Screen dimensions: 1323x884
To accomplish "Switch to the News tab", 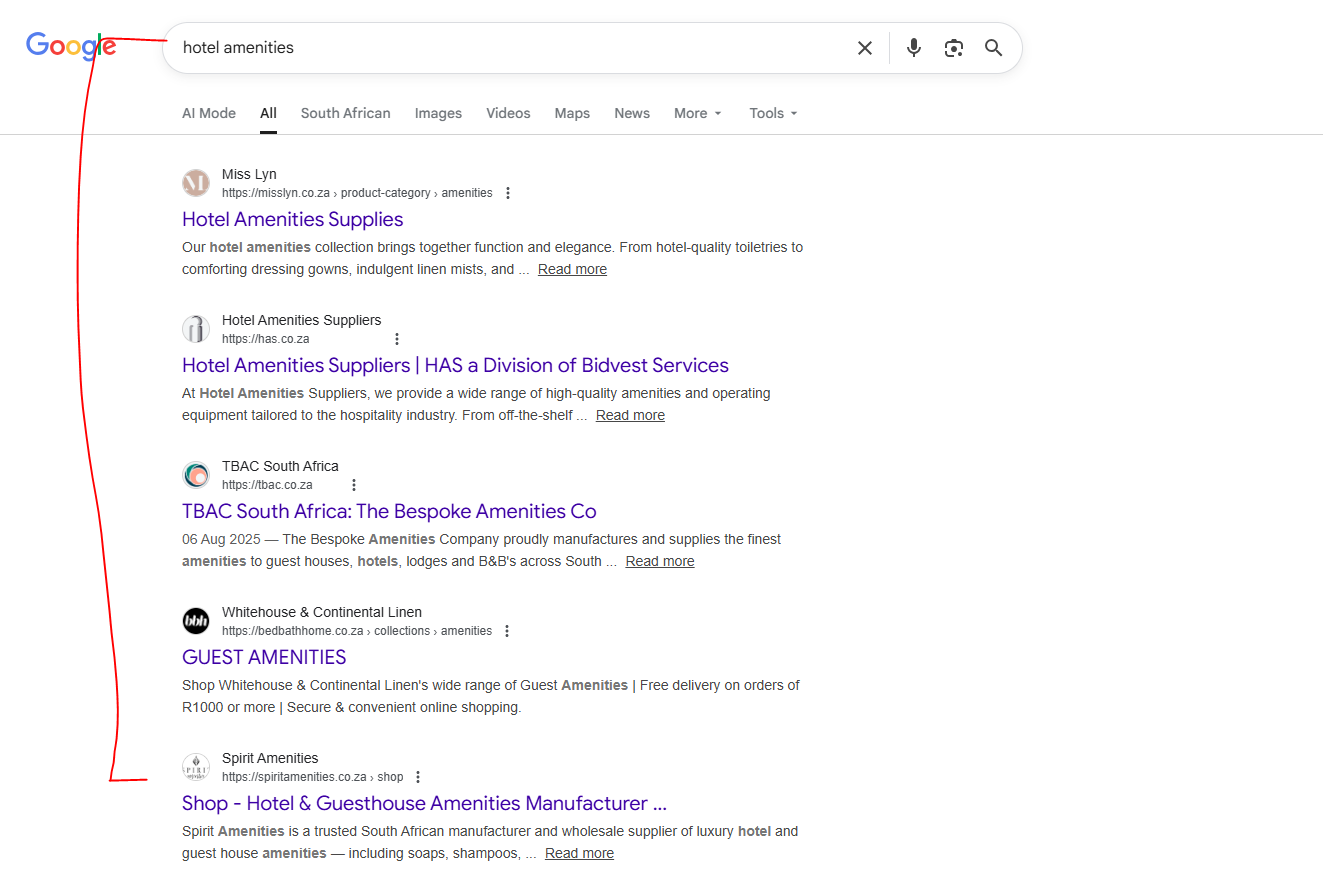I will tap(632, 113).
